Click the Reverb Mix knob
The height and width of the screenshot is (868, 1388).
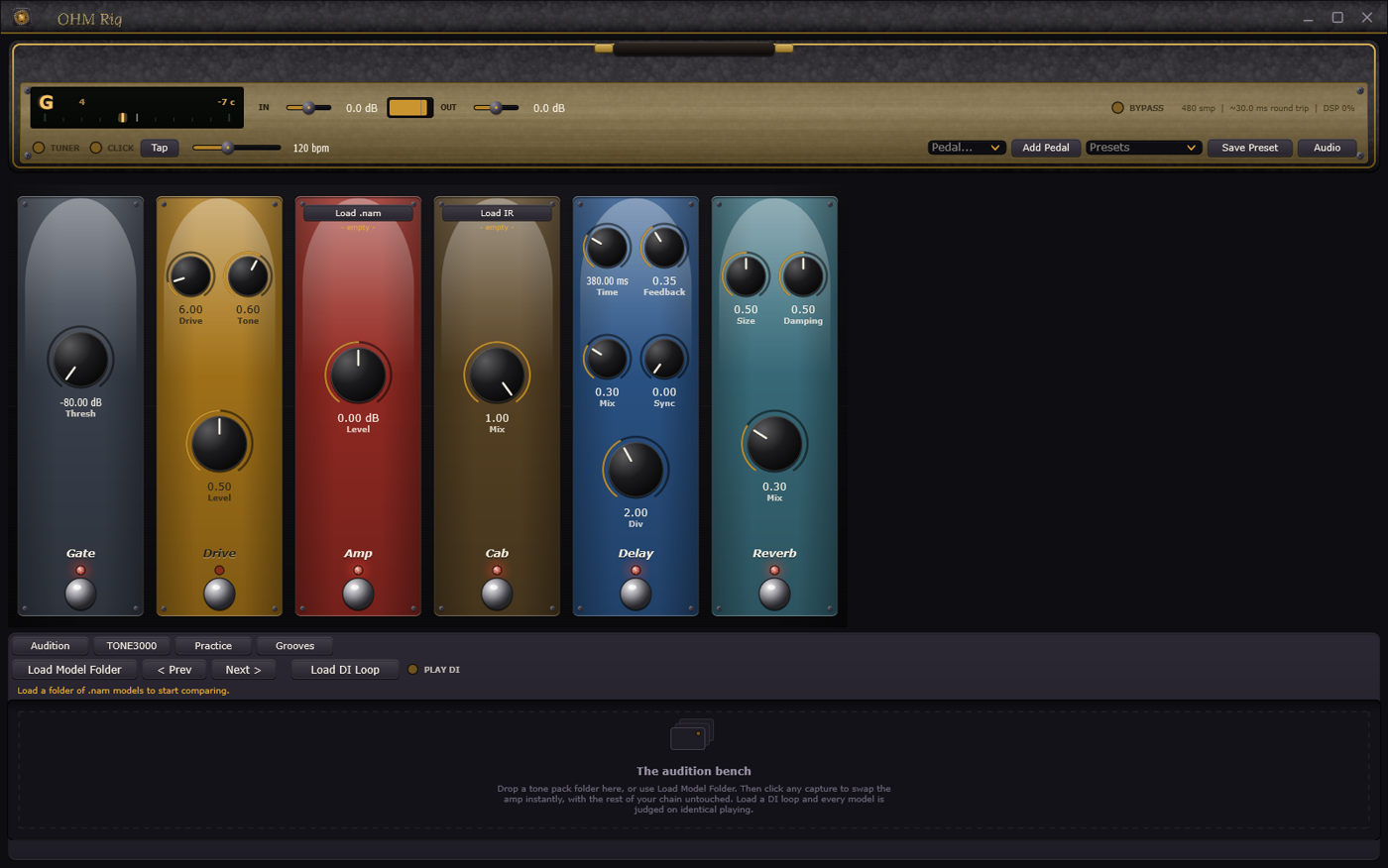tap(774, 443)
